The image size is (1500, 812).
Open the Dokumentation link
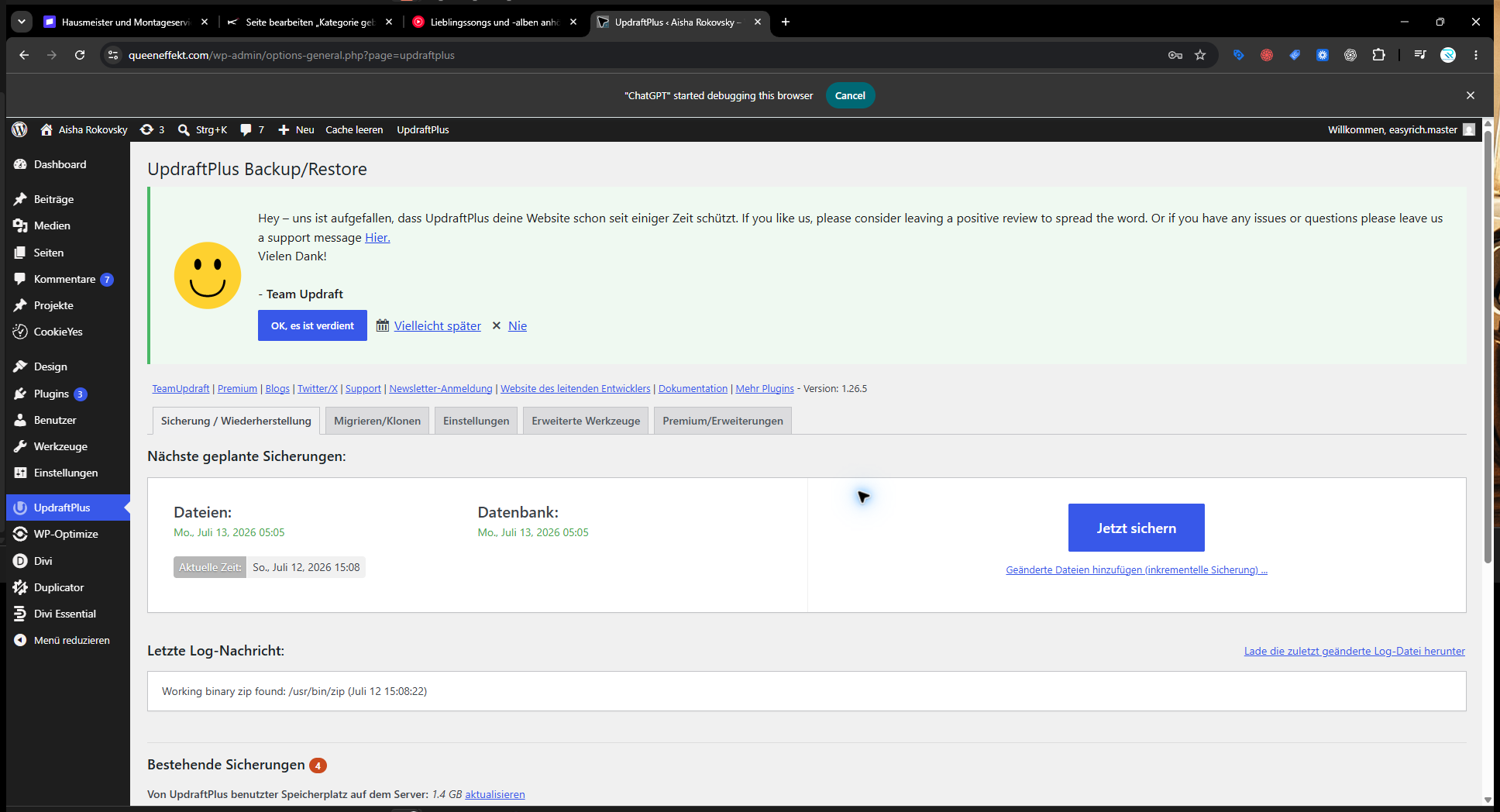click(693, 388)
